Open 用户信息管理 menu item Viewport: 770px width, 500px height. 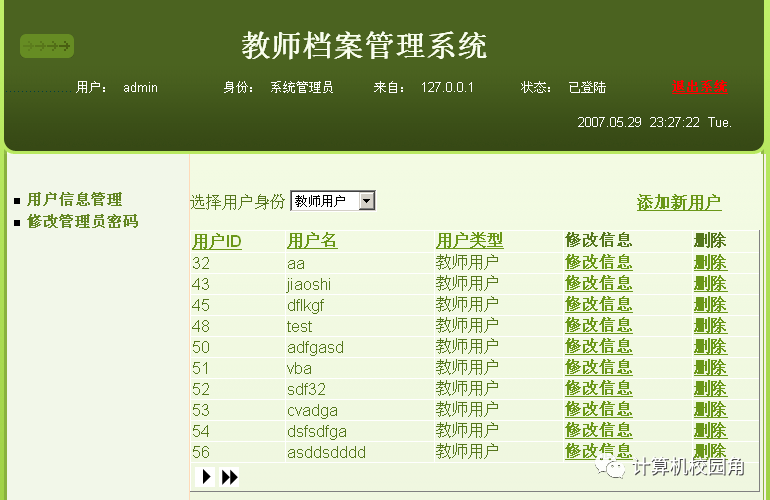click(75, 199)
